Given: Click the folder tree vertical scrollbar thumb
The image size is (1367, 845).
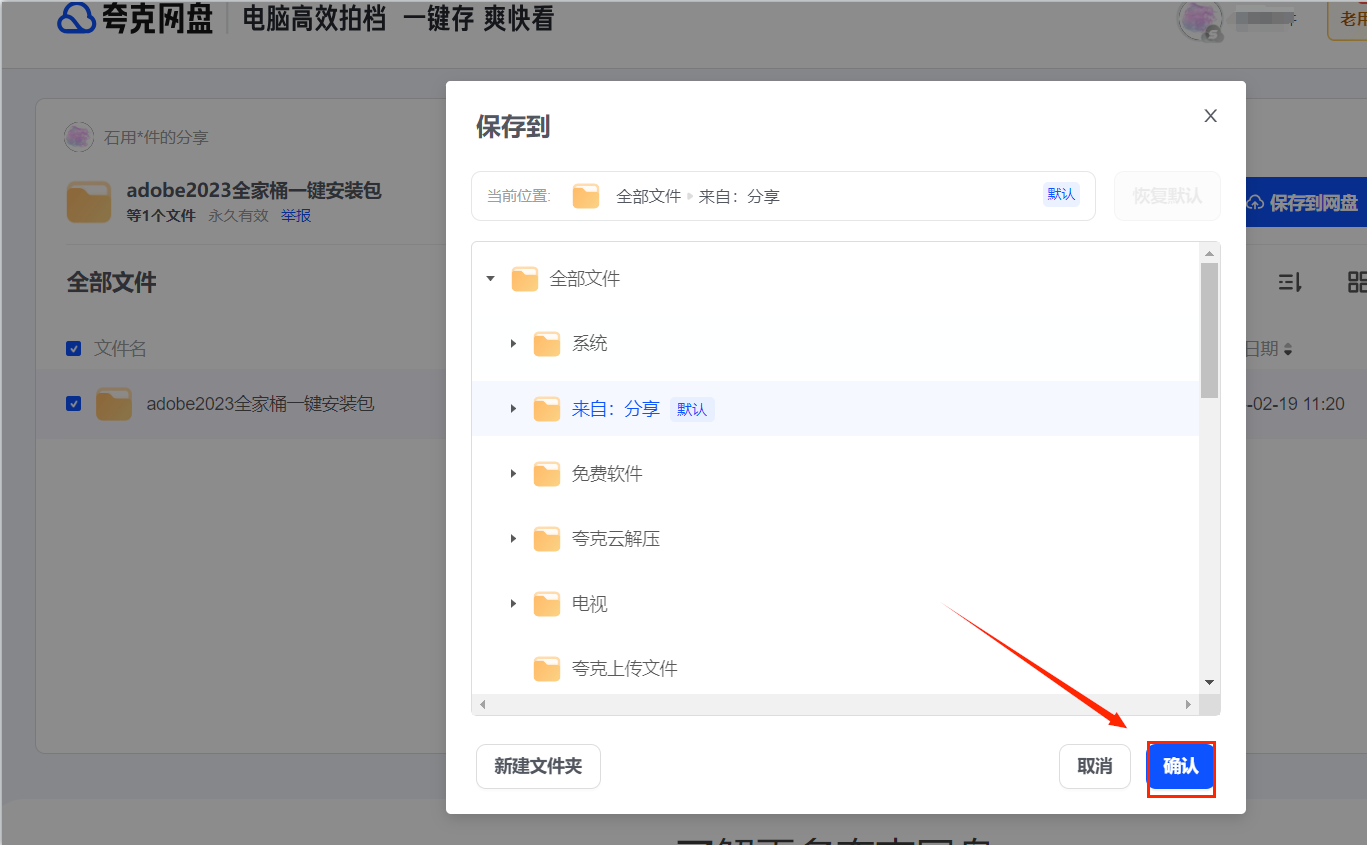Looking at the screenshot, I should click(x=1209, y=330).
